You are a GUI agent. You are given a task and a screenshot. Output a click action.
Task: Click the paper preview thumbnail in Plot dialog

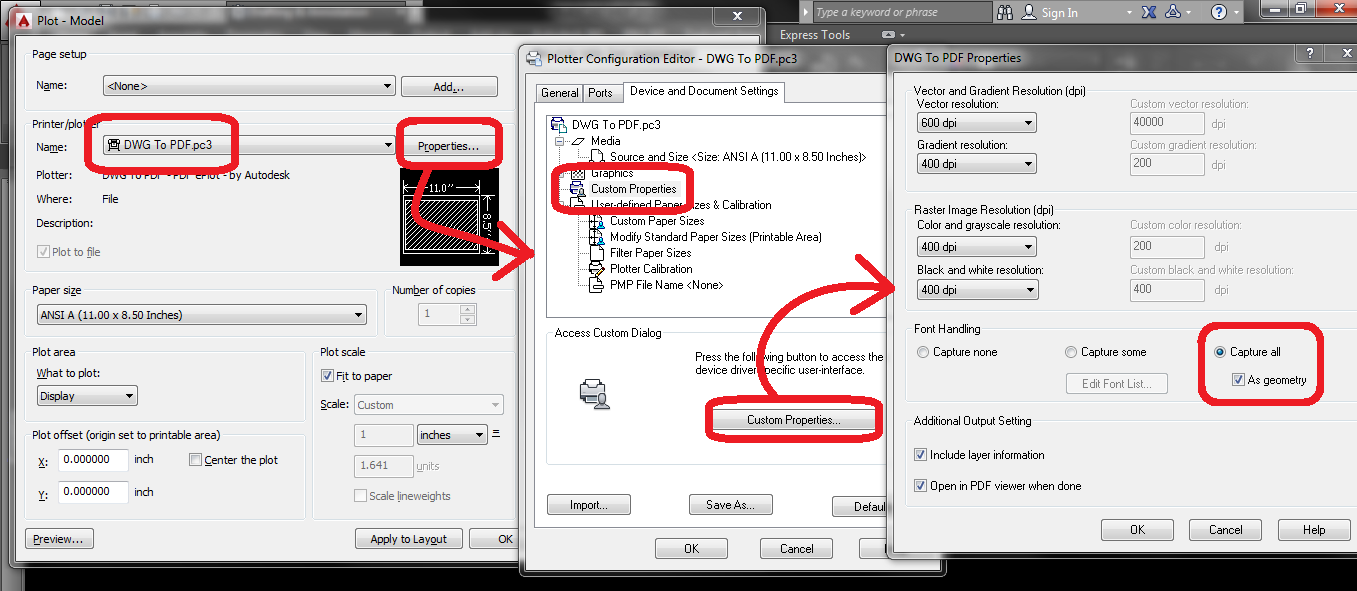pos(448,217)
